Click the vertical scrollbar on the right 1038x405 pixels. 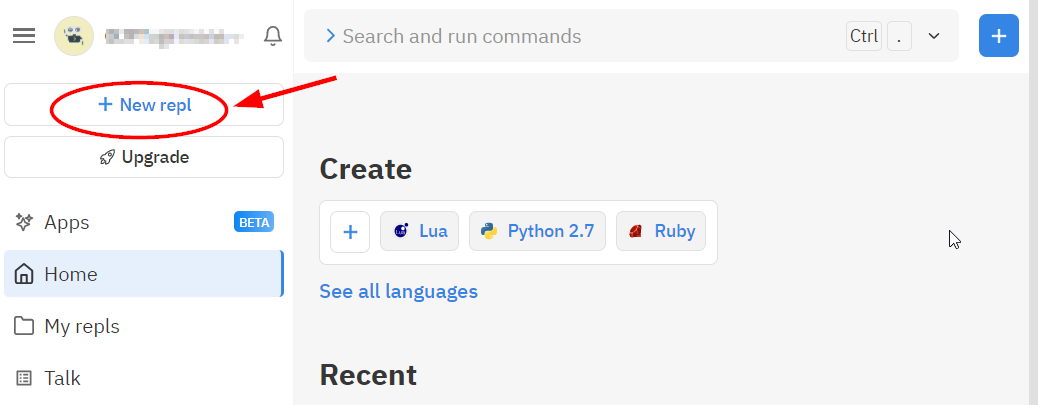(x=1032, y=200)
